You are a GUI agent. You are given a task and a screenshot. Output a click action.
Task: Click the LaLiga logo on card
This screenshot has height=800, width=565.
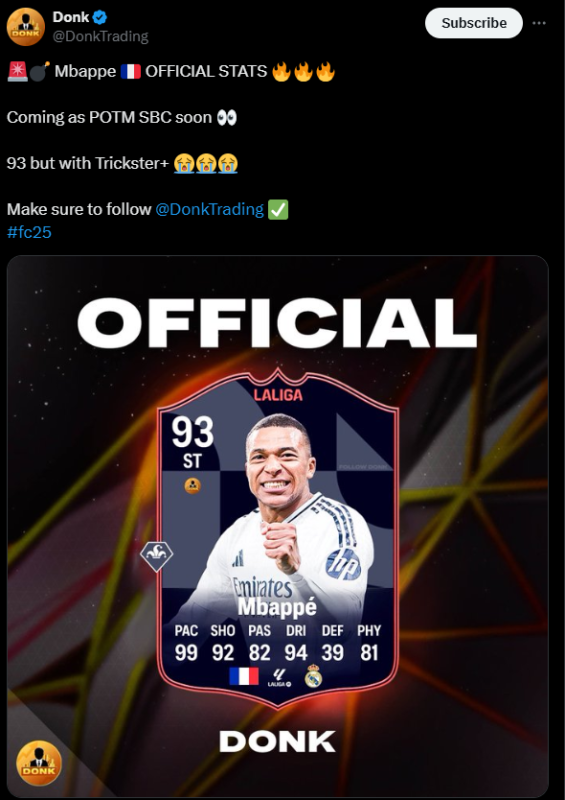coord(280,677)
